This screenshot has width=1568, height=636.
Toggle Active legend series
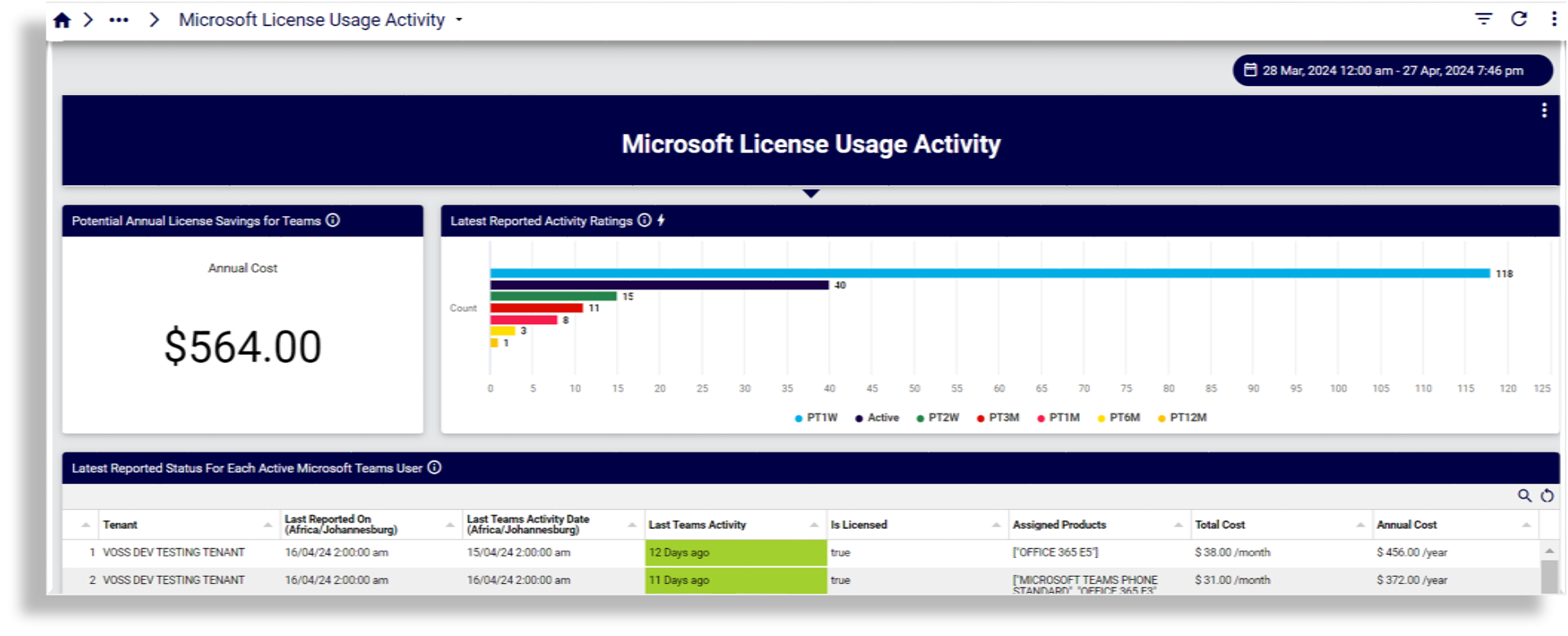(x=877, y=418)
